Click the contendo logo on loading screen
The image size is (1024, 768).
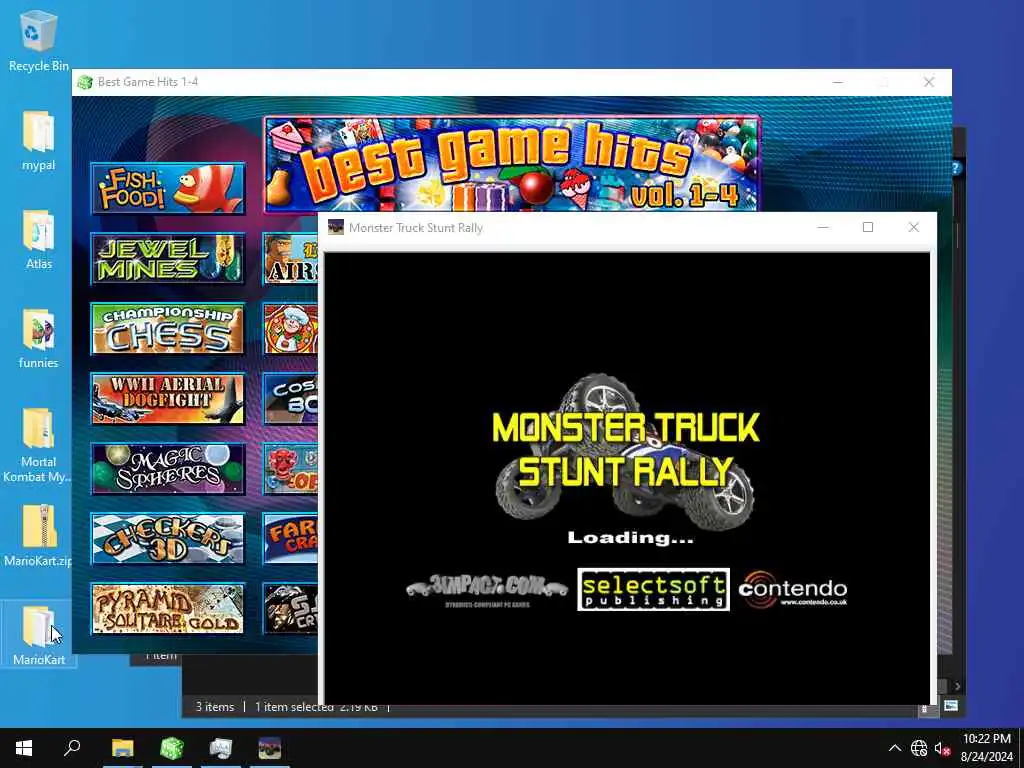792,588
